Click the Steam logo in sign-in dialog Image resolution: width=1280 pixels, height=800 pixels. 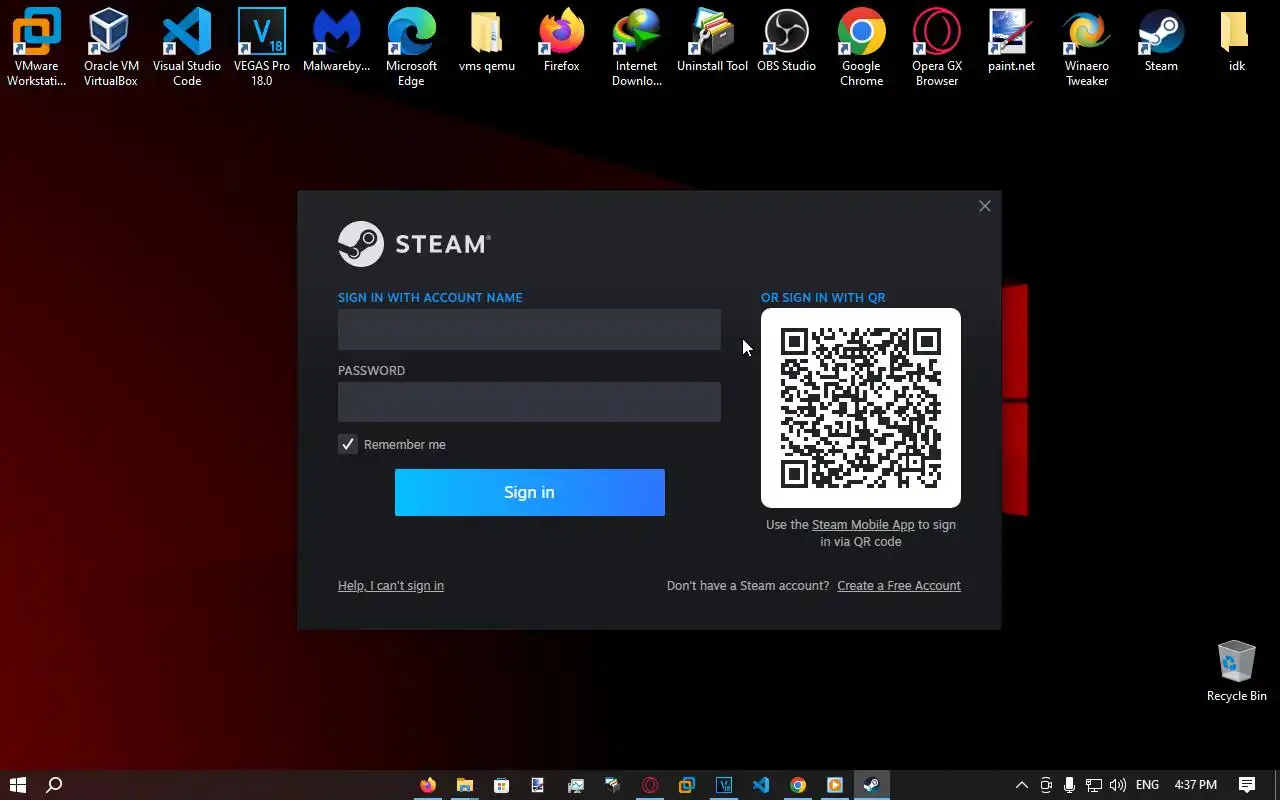(x=414, y=244)
